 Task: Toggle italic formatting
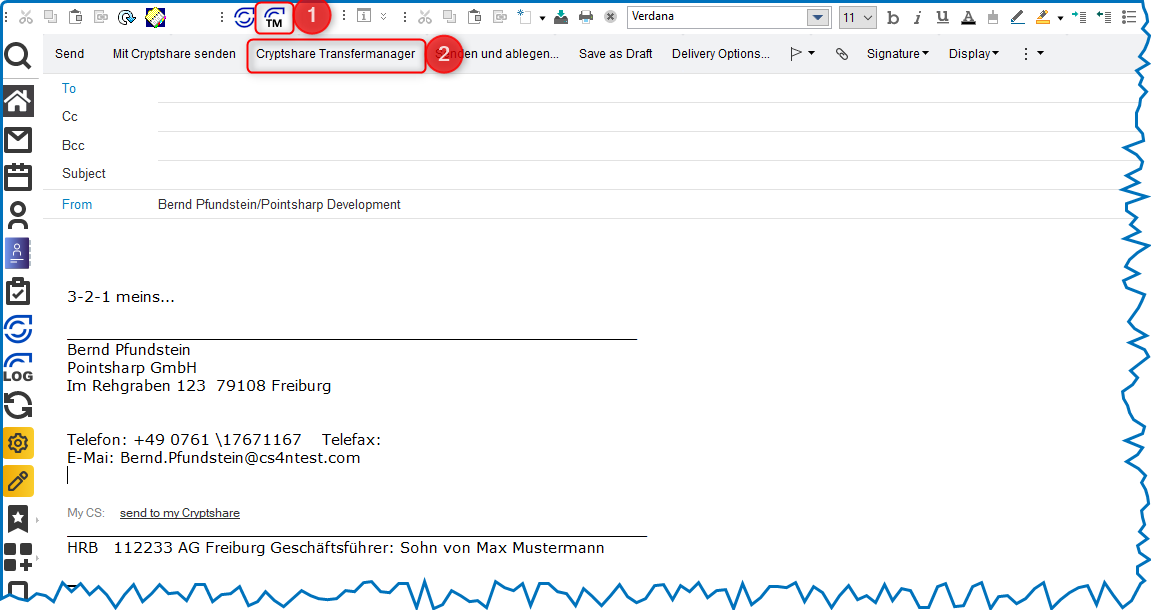pyautogui.click(x=917, y=17)
